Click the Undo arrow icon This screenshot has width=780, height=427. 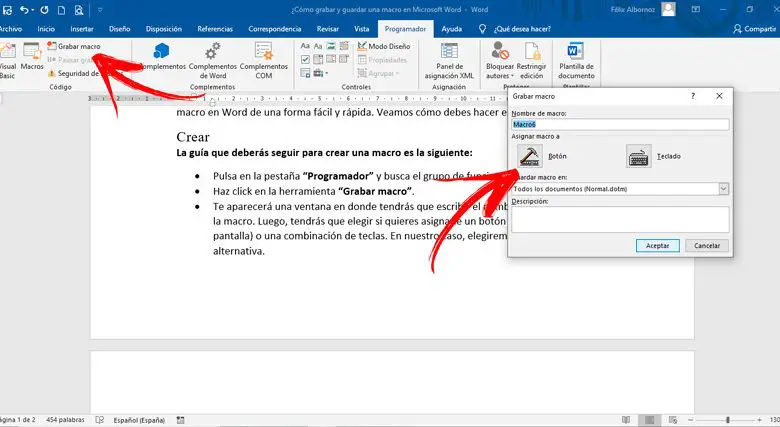[x=23, y=9]
